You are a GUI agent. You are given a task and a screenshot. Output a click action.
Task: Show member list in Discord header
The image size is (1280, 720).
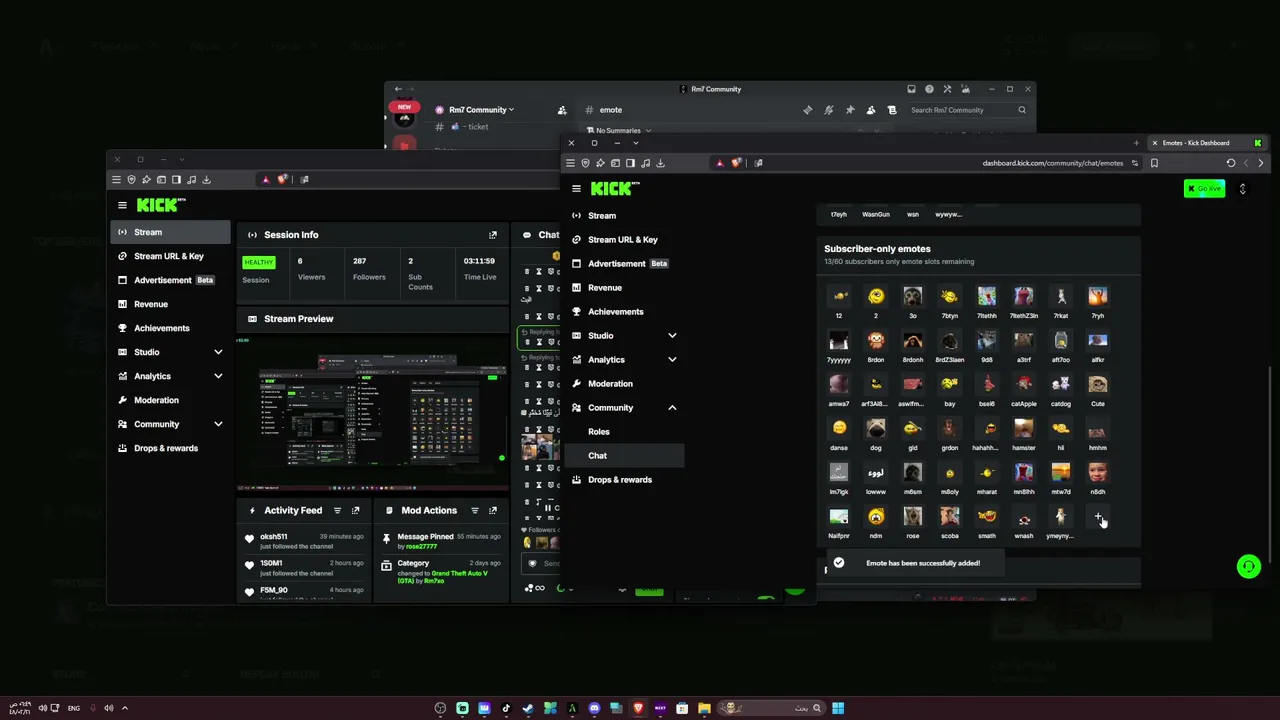tap(871, 110)
